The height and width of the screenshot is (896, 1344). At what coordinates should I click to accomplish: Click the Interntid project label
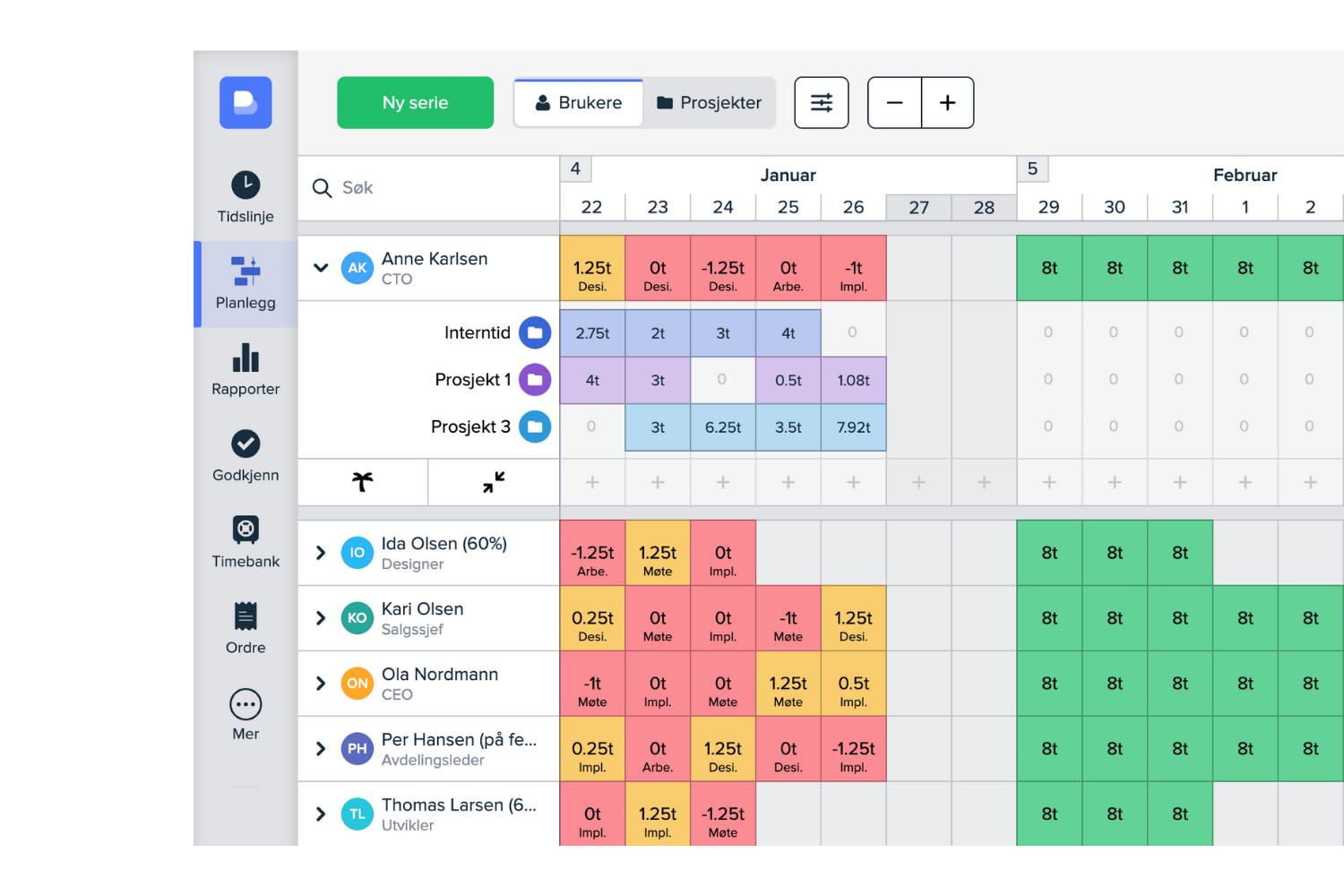point(477,332)
